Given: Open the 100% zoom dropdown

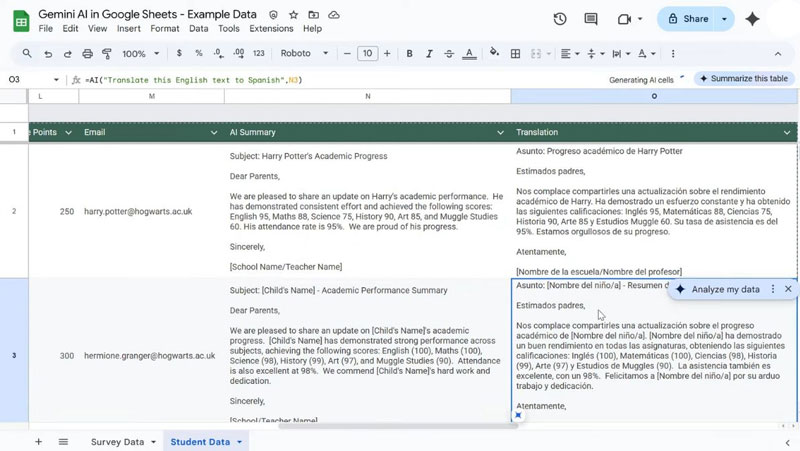Looking at the screenshot, I should click(x=140, y=54).
